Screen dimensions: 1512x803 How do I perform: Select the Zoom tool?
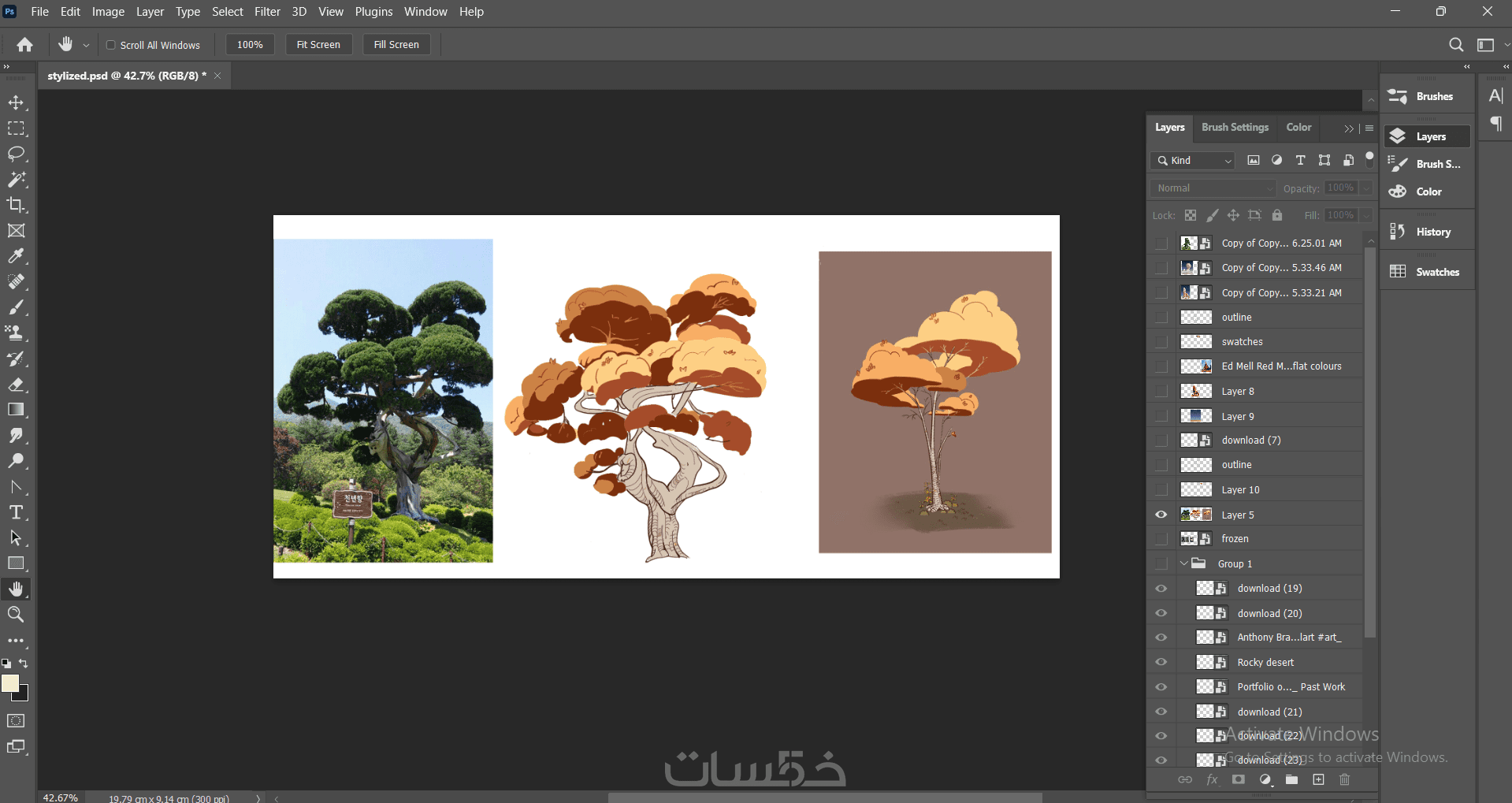click(16, 615)
